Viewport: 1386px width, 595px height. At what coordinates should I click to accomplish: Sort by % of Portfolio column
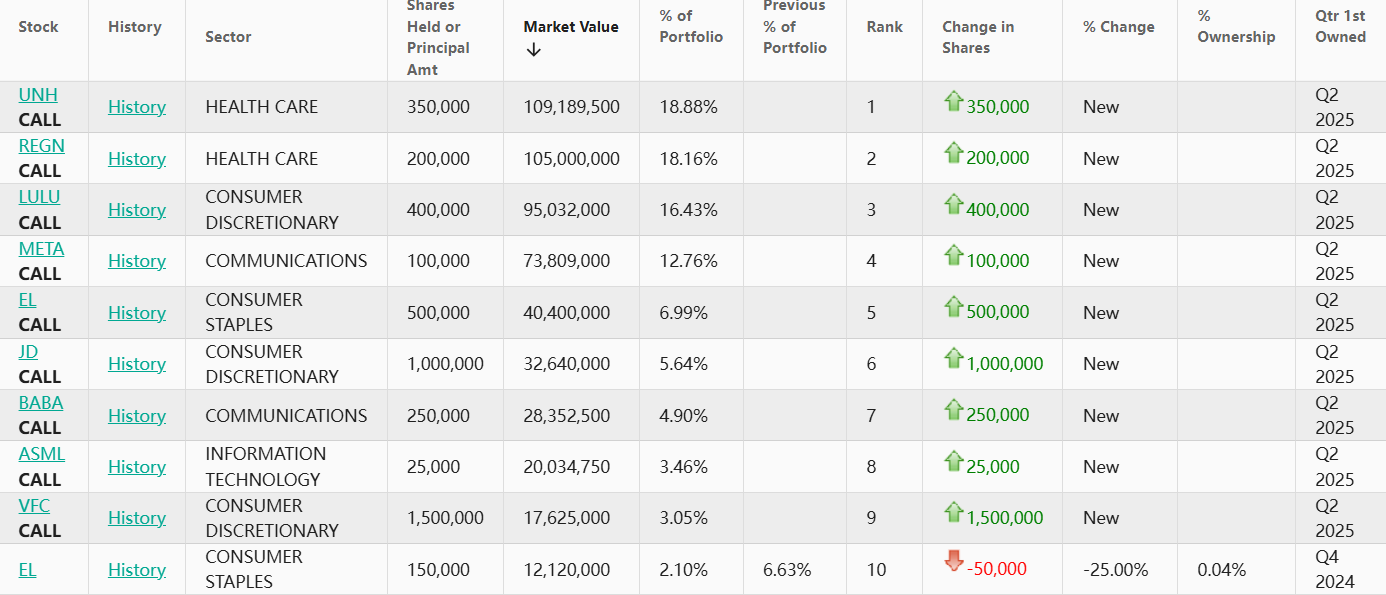690,26
